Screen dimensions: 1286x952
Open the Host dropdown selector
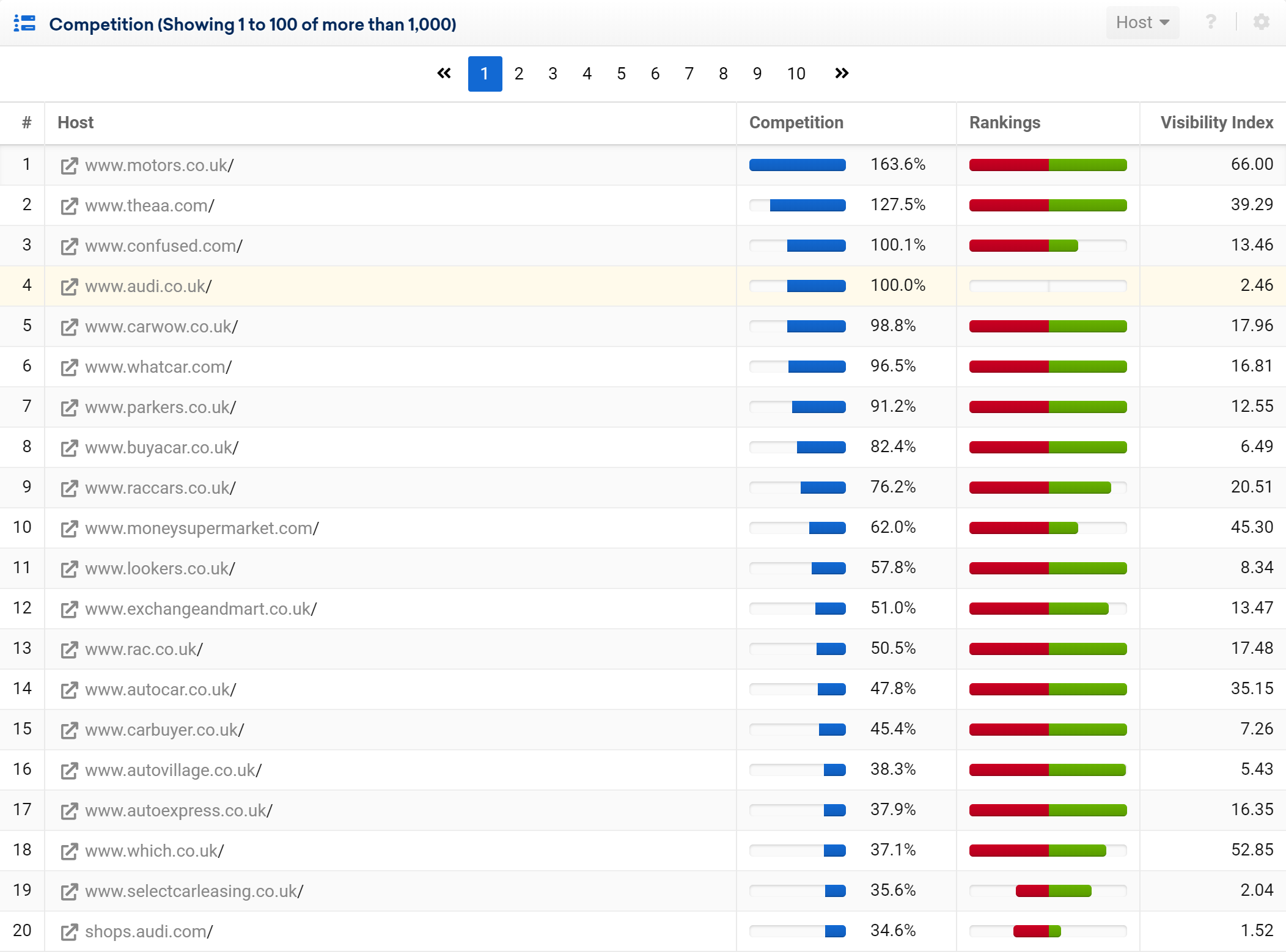click(x=1142, y=23)
